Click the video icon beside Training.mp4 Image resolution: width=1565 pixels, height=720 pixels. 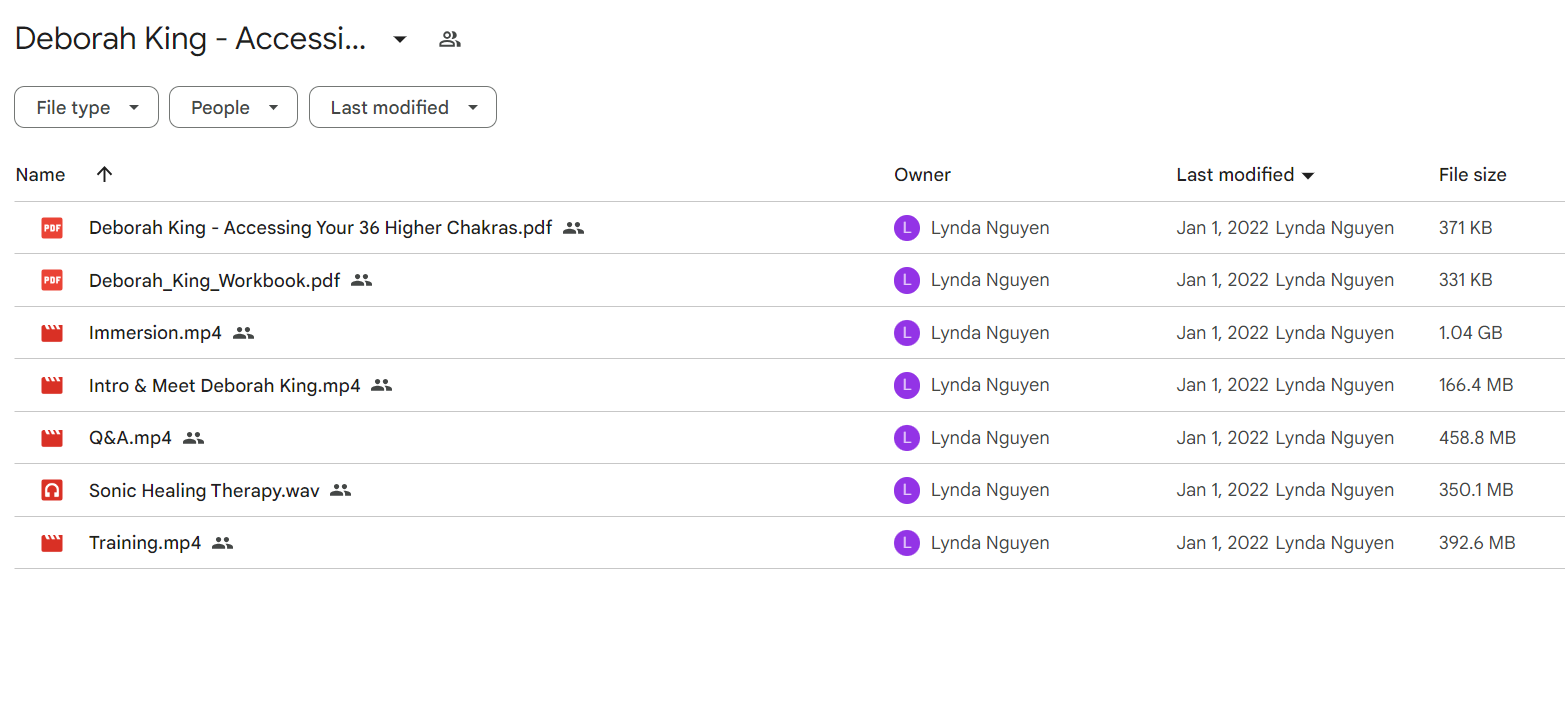52,543
